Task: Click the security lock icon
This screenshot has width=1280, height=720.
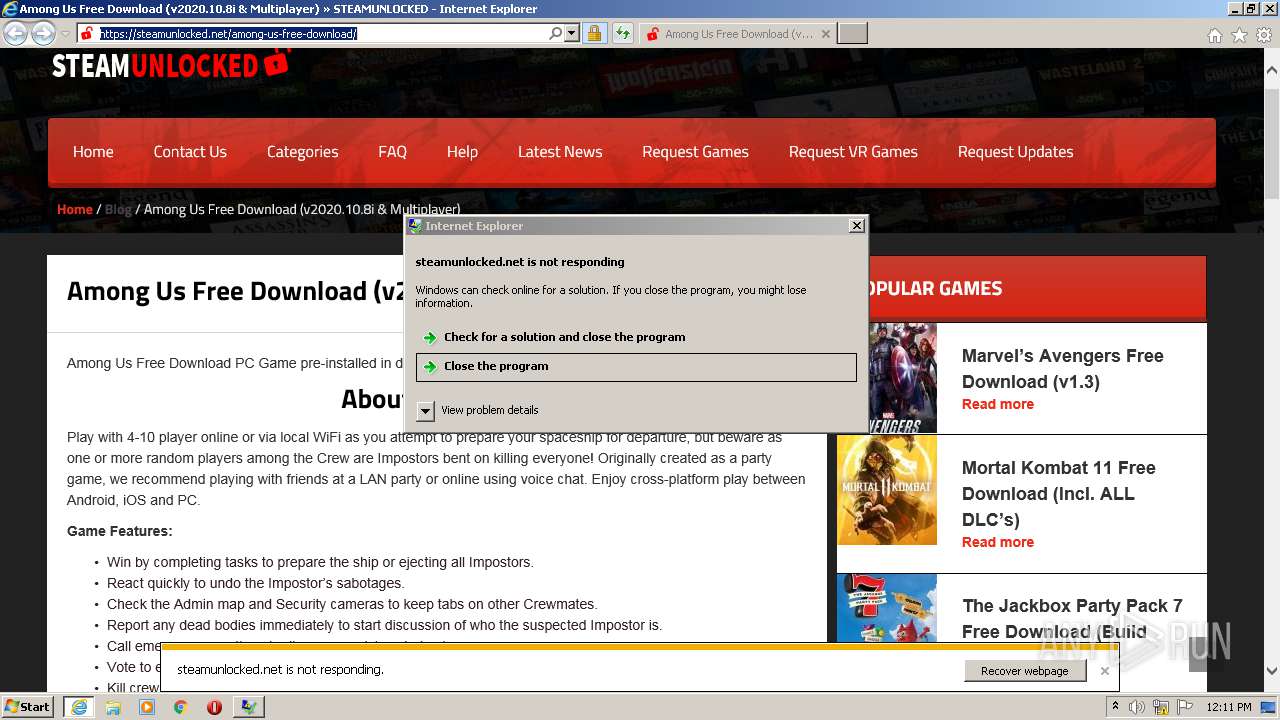Action: [x=594, y=34]
